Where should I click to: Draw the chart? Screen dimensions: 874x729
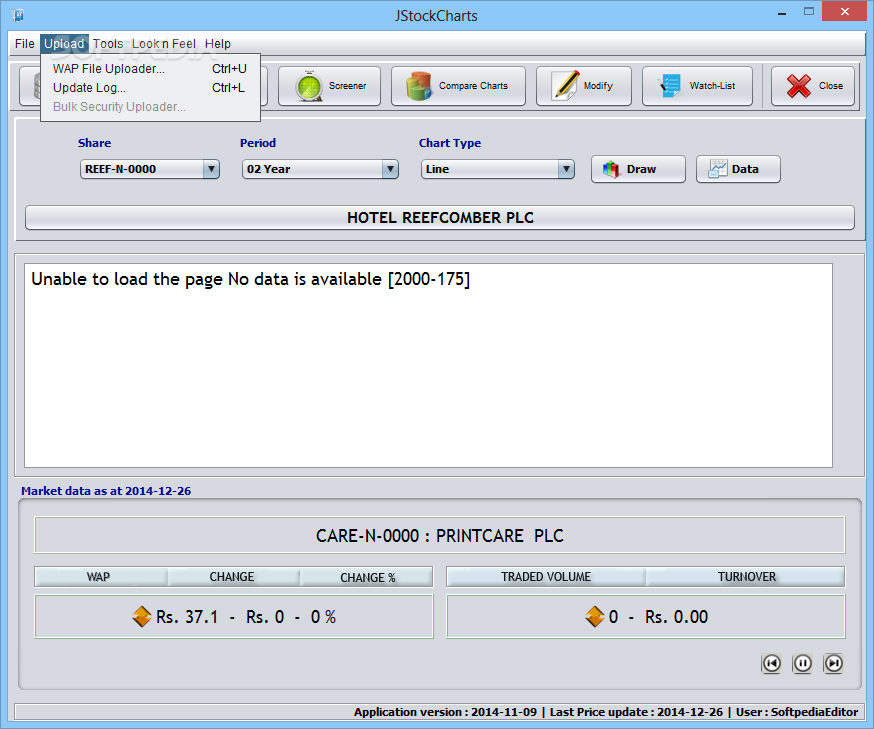(638, 169)
